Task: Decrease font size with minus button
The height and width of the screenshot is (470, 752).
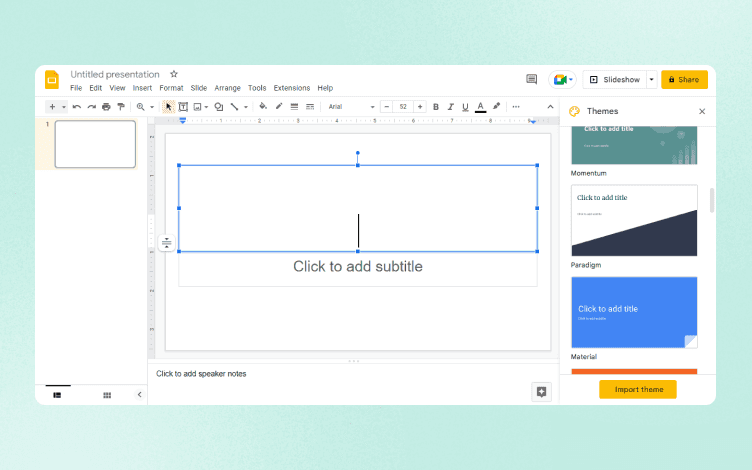Action: tap(387, 106)
